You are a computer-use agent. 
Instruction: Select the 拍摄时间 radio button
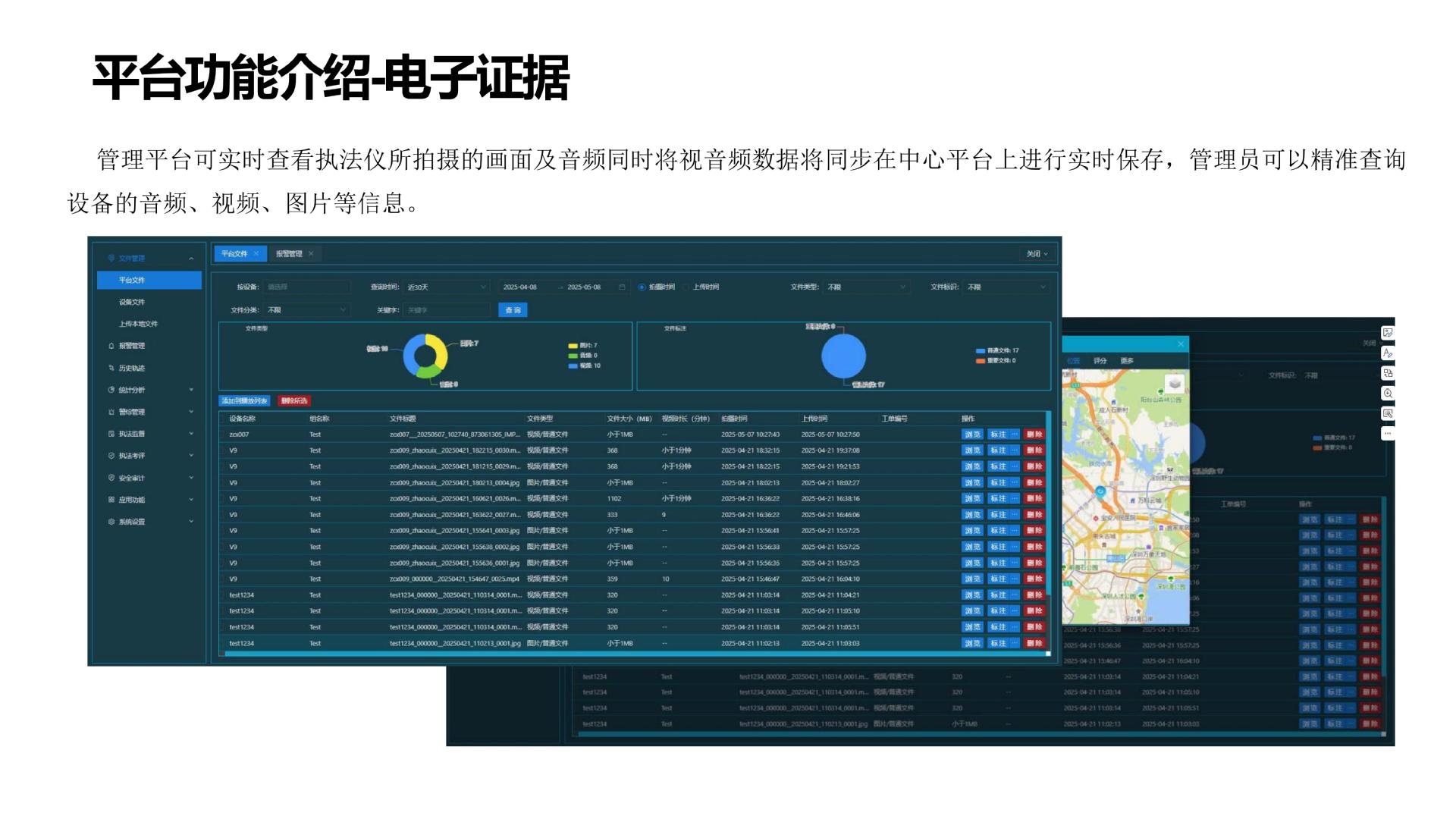642,287
